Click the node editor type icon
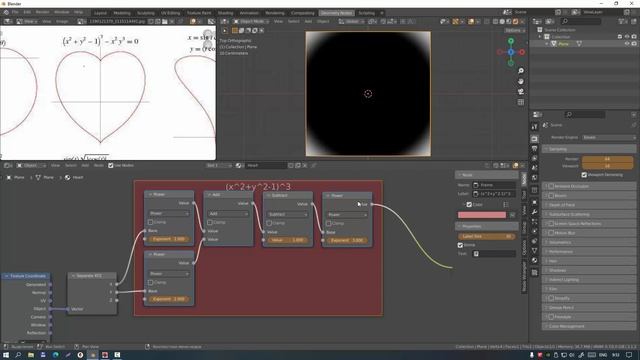640x360 pixels. pyautogui.click(x=7, y=165)
